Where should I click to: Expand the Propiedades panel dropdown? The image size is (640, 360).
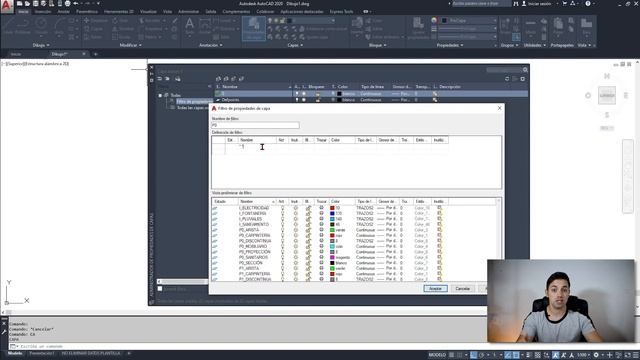point(450,45)
